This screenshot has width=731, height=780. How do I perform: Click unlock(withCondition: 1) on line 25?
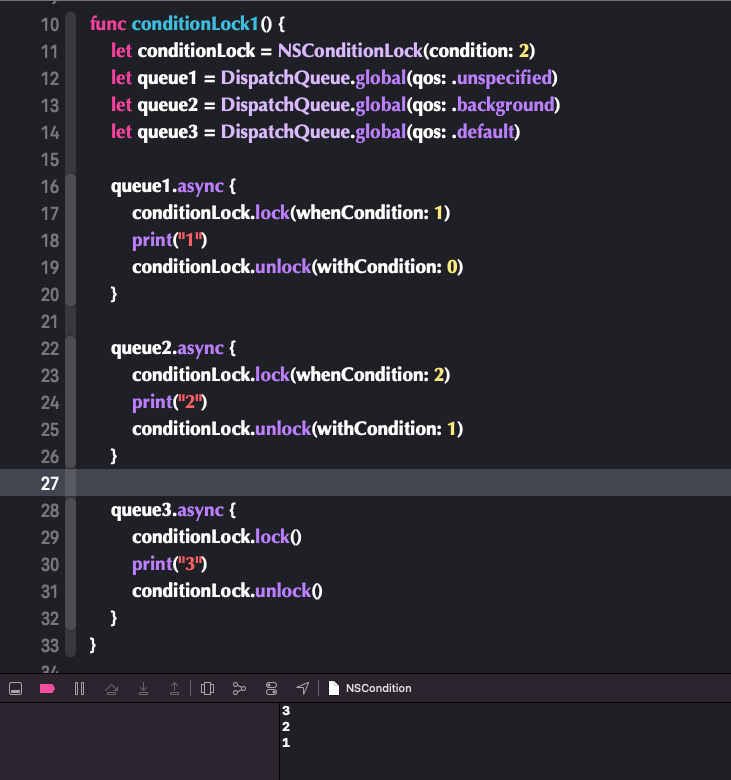coord(359,429)
